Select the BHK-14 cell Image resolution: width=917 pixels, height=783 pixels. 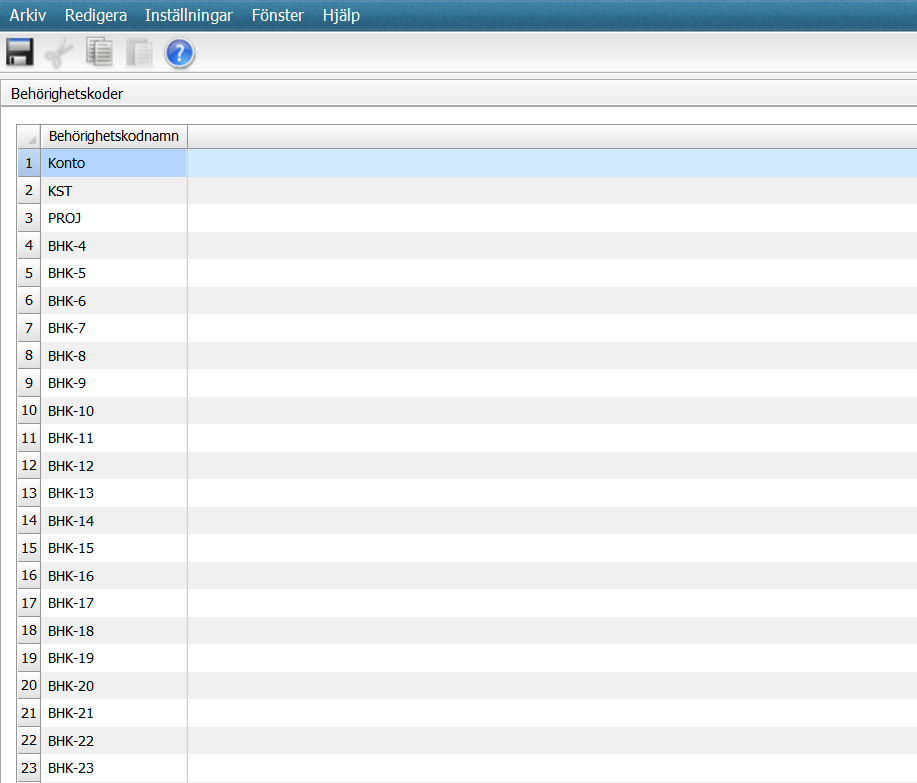pyautogui.click(x=114, y=520)
